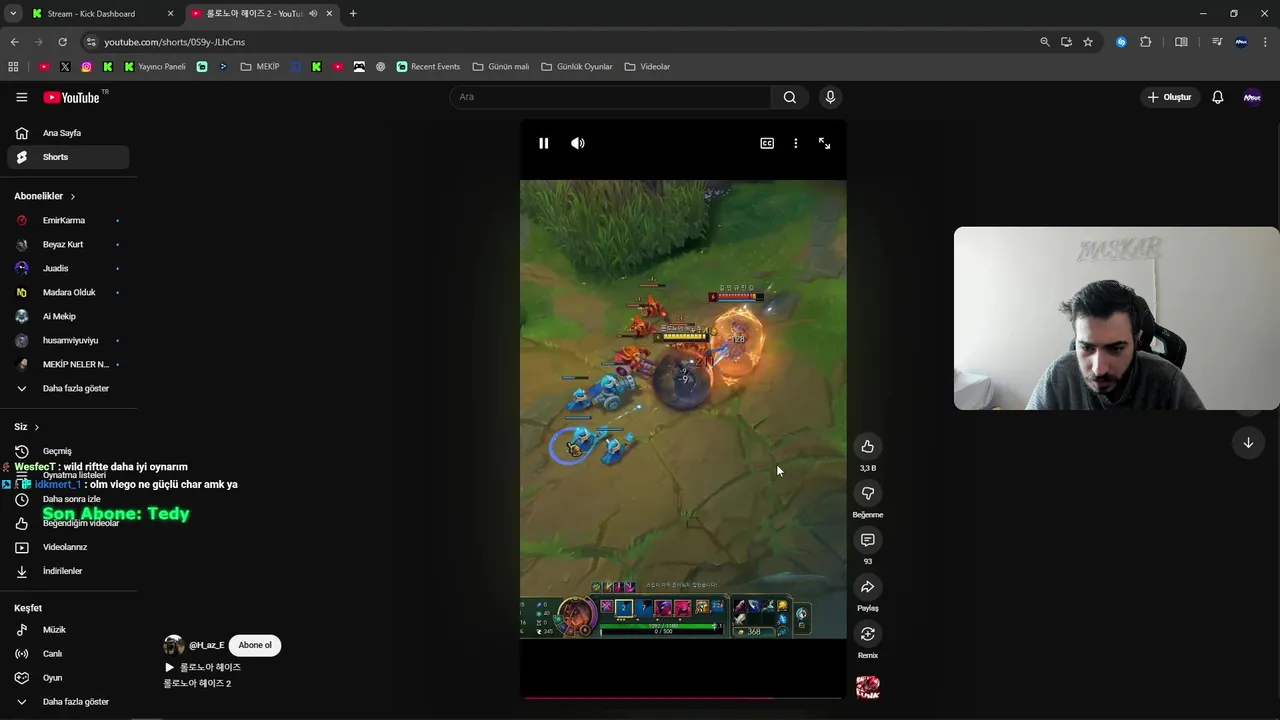The image size is (1280, 720).
Task: Open Yayıncı Paneli bookmark
Action: click(155, 67)
